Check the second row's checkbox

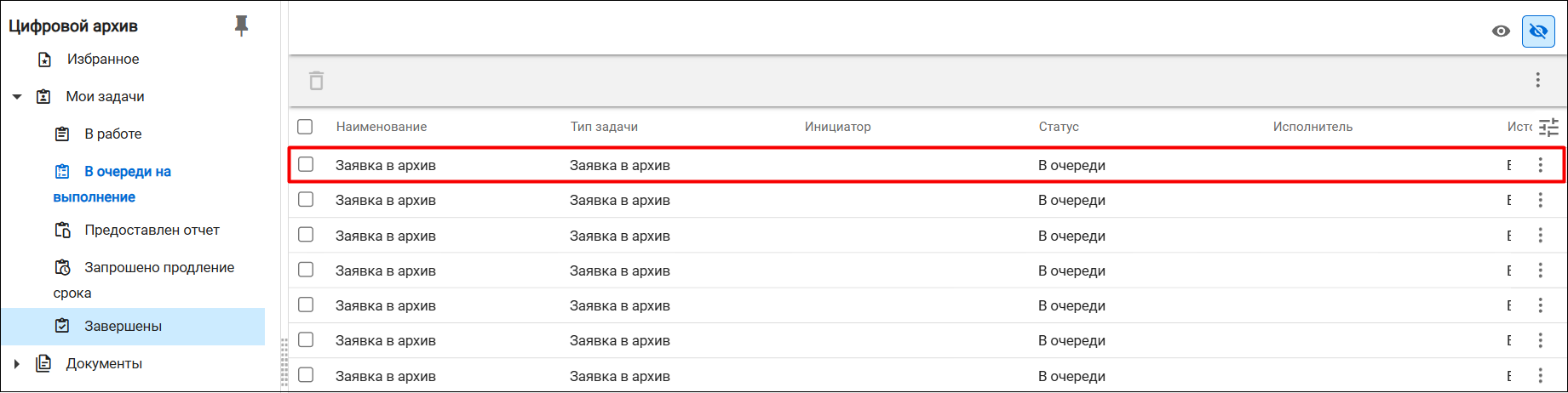(x=306, y=200)
